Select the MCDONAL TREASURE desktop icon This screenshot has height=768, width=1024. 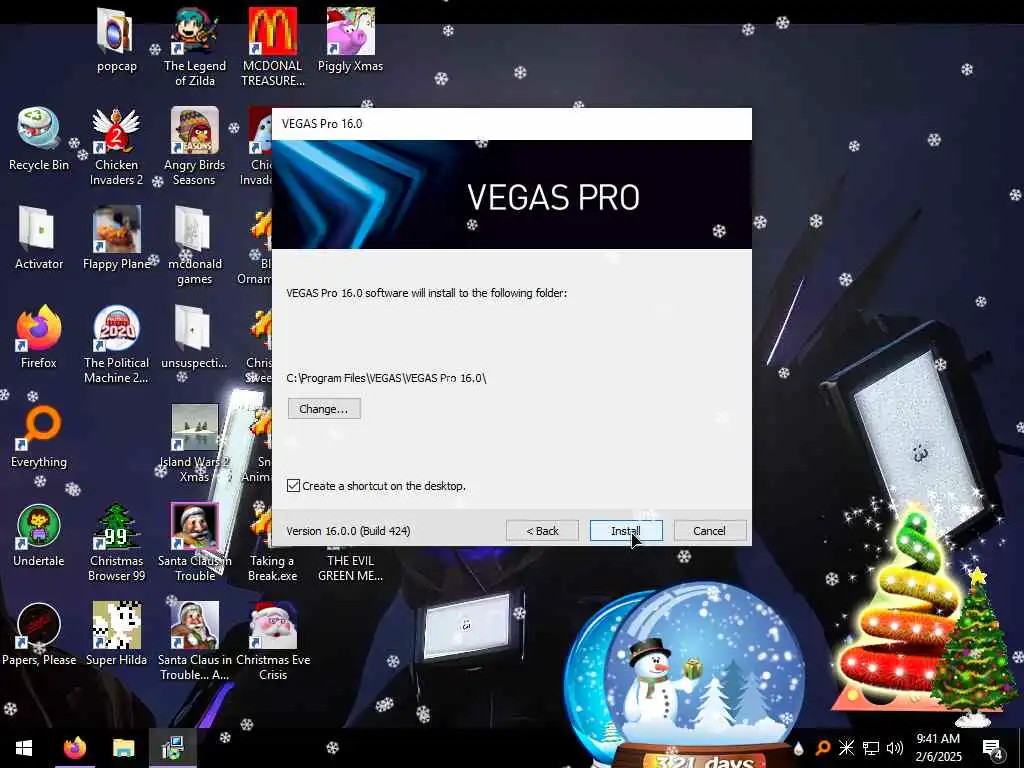[272, 47]
